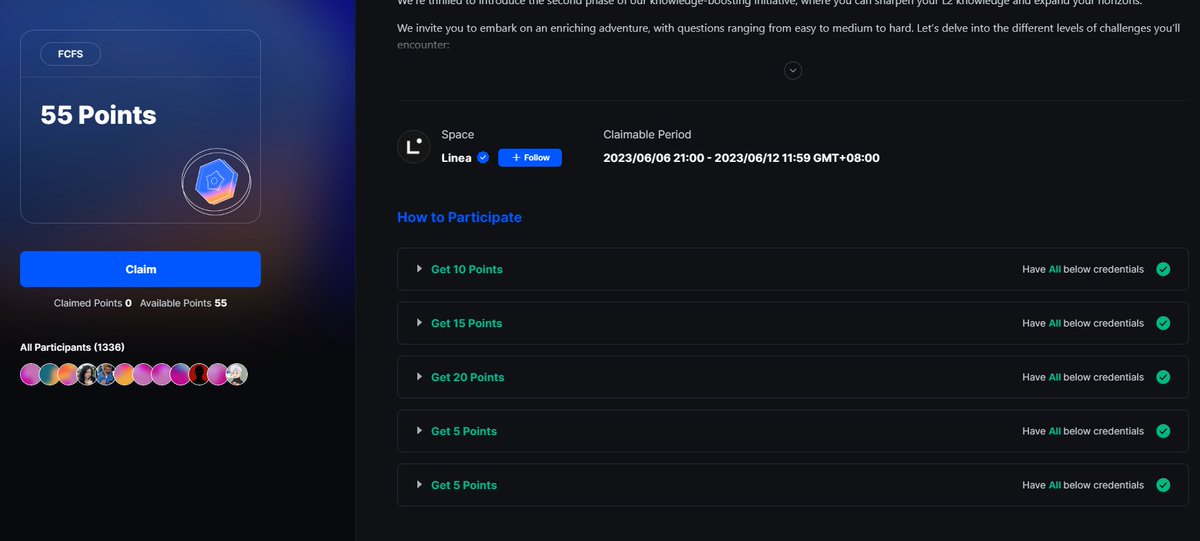Image resolution: width=1200 pixels, height=541 pixels.
Task: Click the Linea space name
Action: (x=456, y=158)
